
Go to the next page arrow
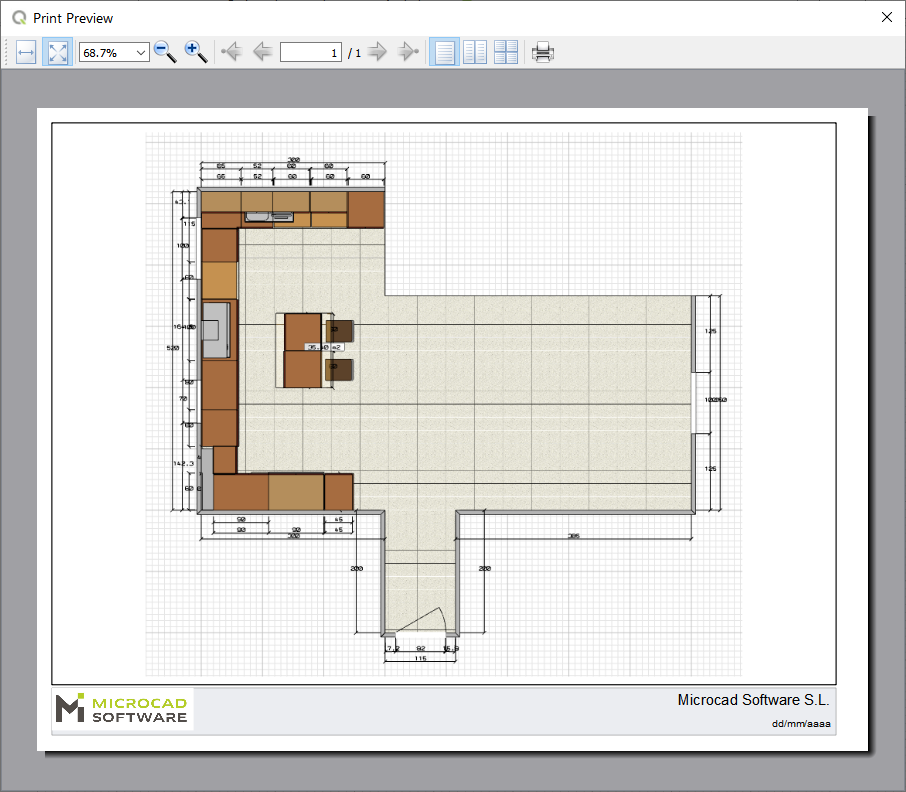[x=377, y=52]
